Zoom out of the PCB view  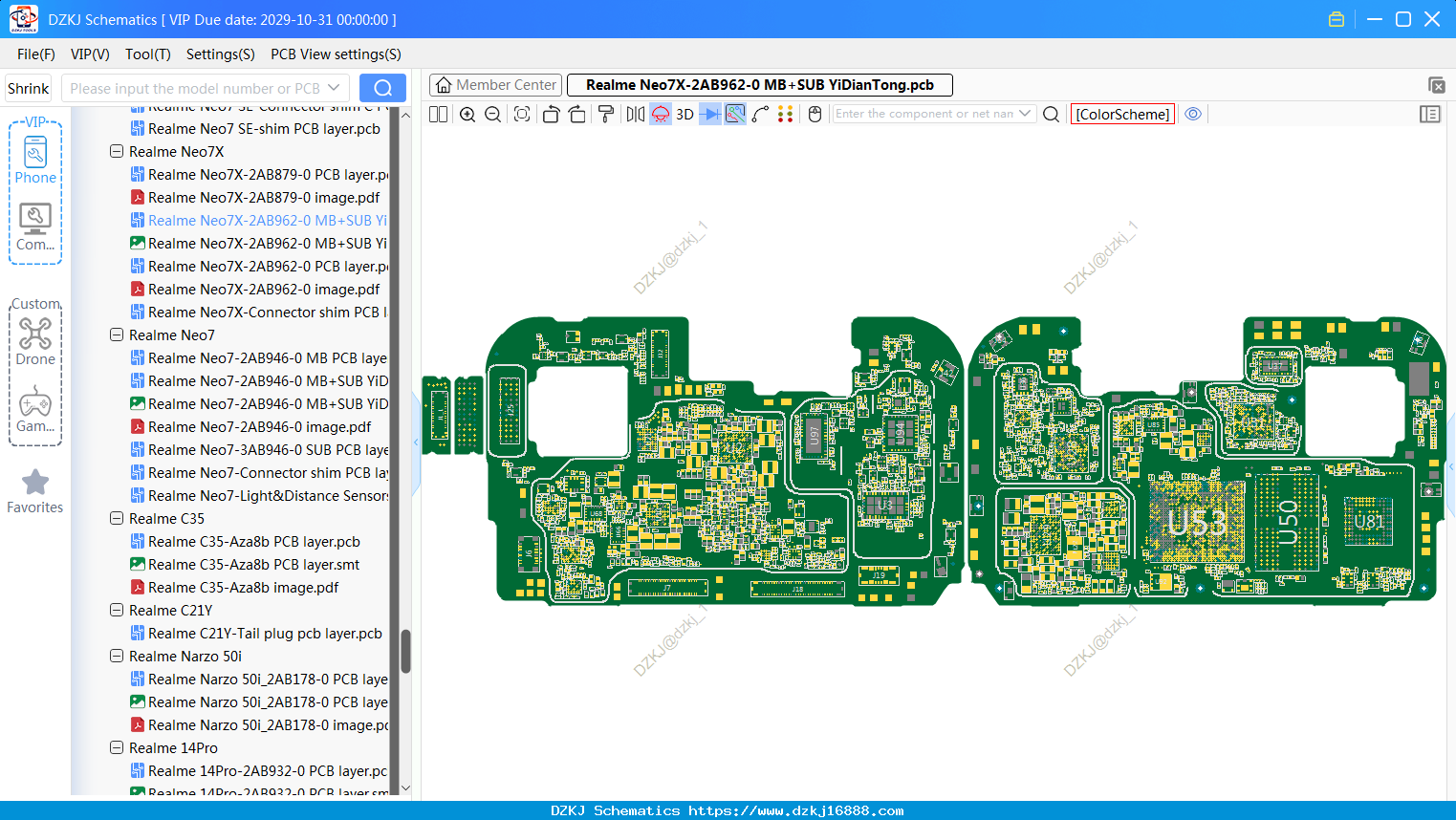coord(493,115)
